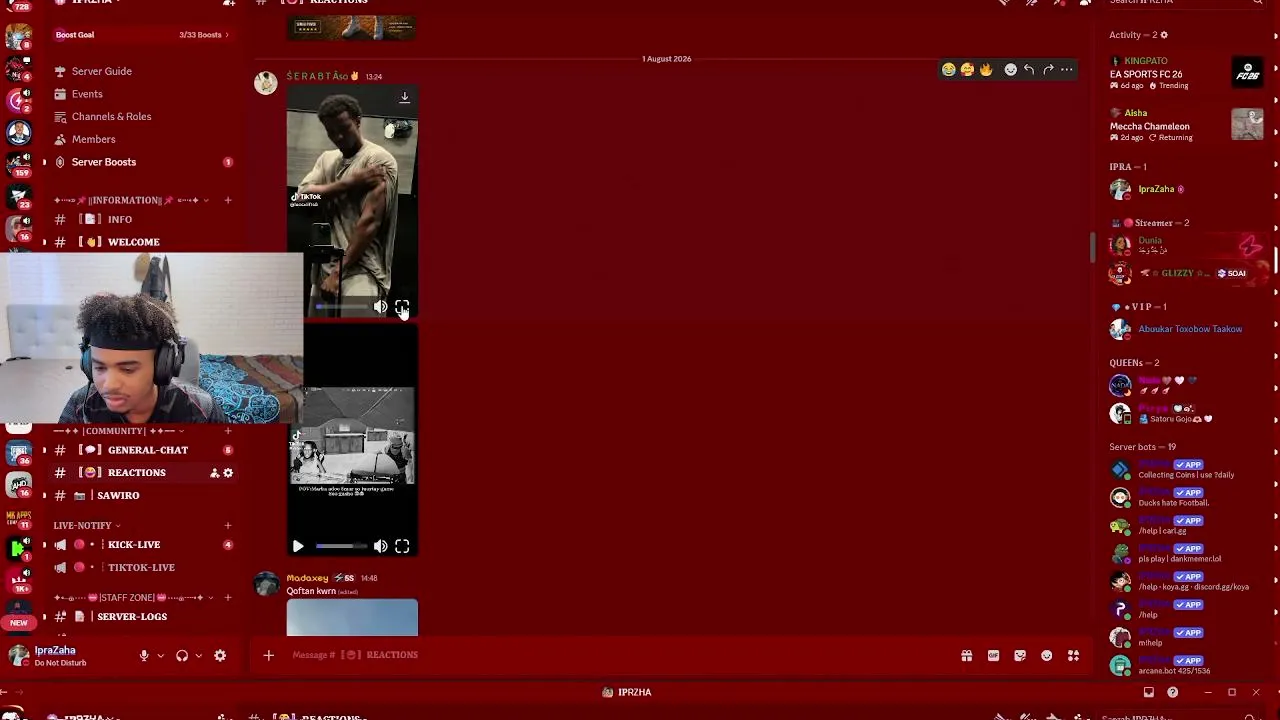Click the plus attachment button
The image size is (1280, 720).
pos(268,655)
